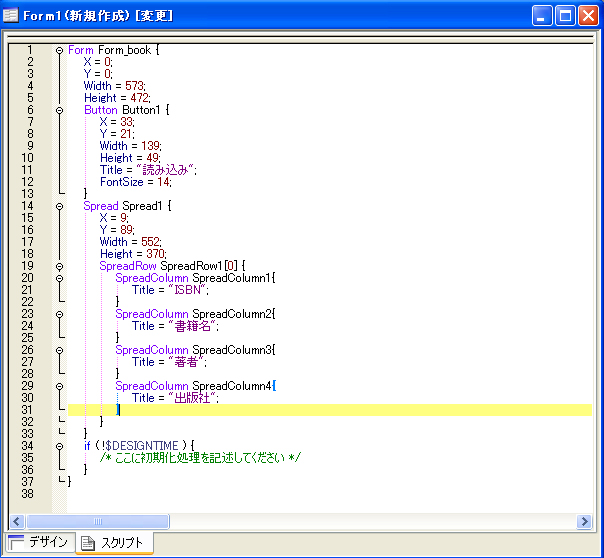Click the horizontal scrollbar thumb

click(x=98, y=521)
